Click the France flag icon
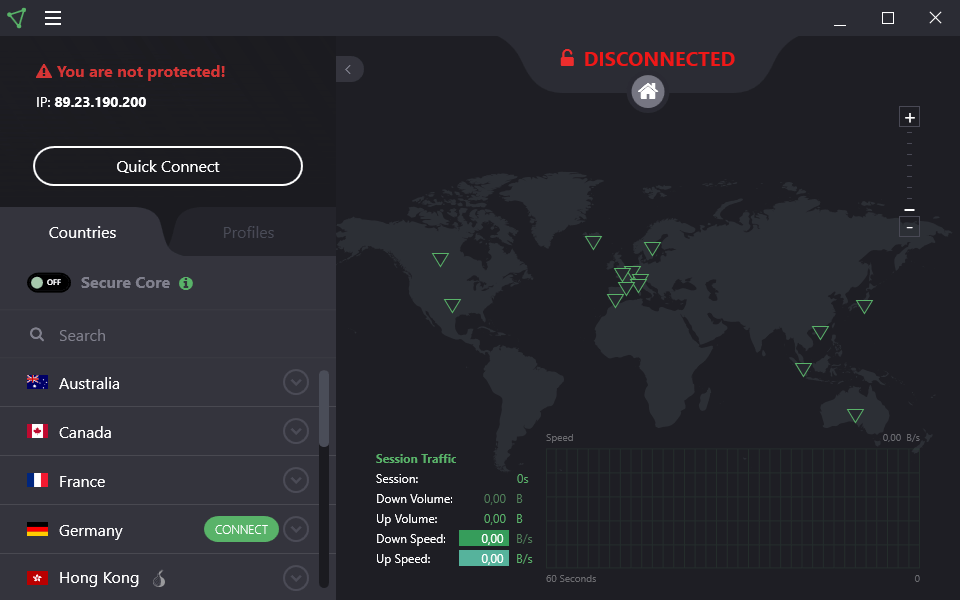The height and width of the screenshot is (600, 960). [37, 480]
